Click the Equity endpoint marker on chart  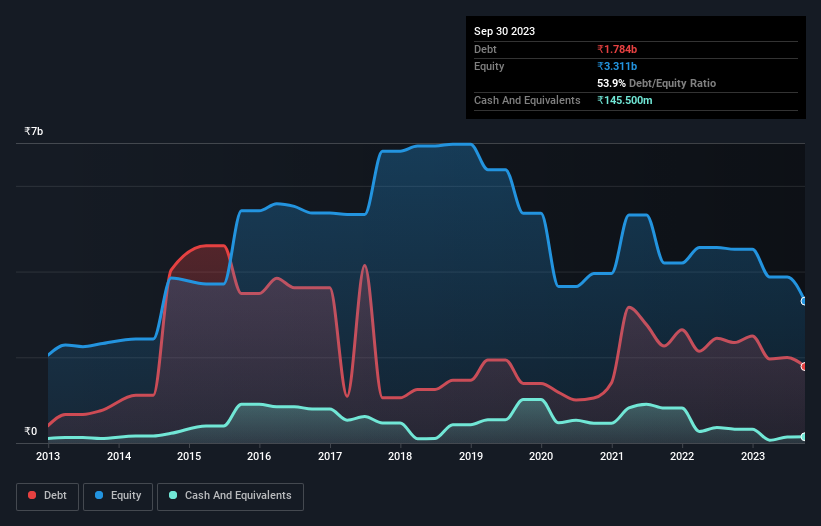pyautogui.click(x=804, y=301)
